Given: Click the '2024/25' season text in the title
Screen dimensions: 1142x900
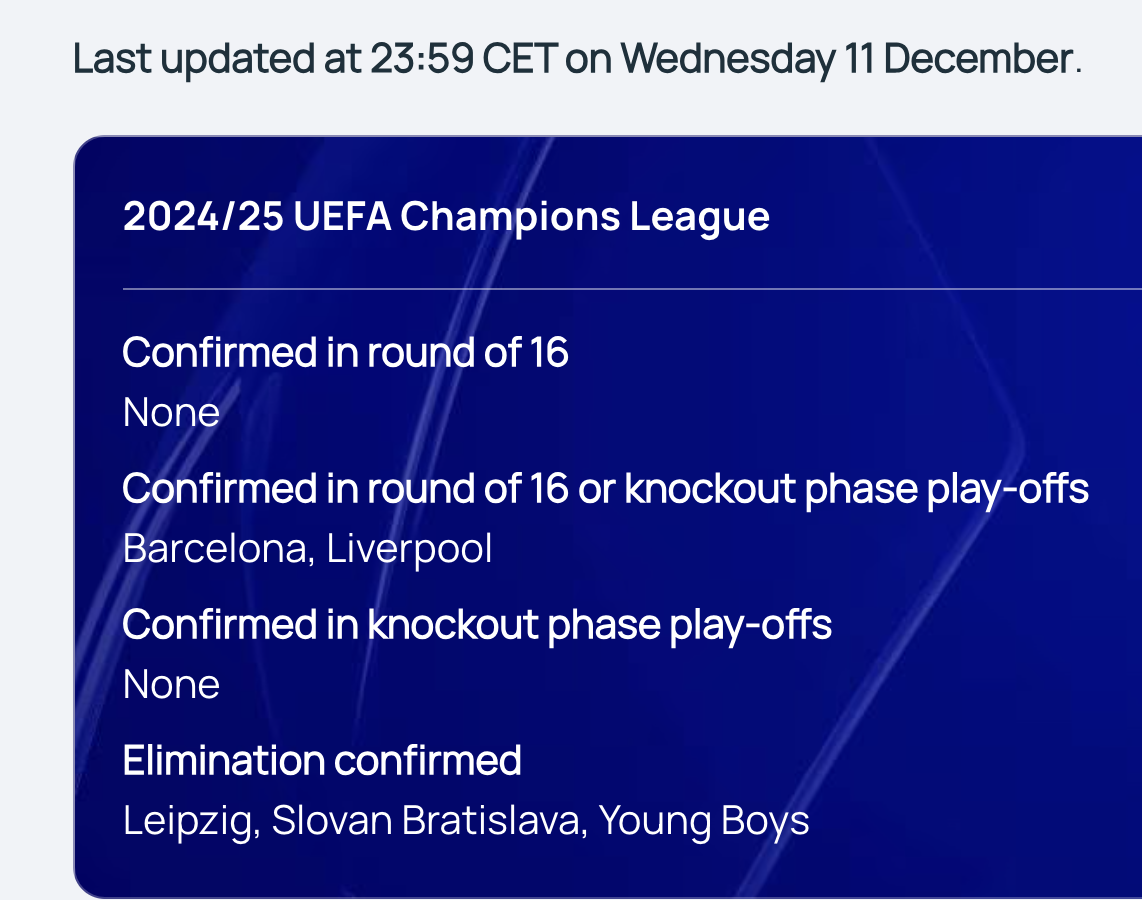Looking at the screenshot, I should pos(203,217).
